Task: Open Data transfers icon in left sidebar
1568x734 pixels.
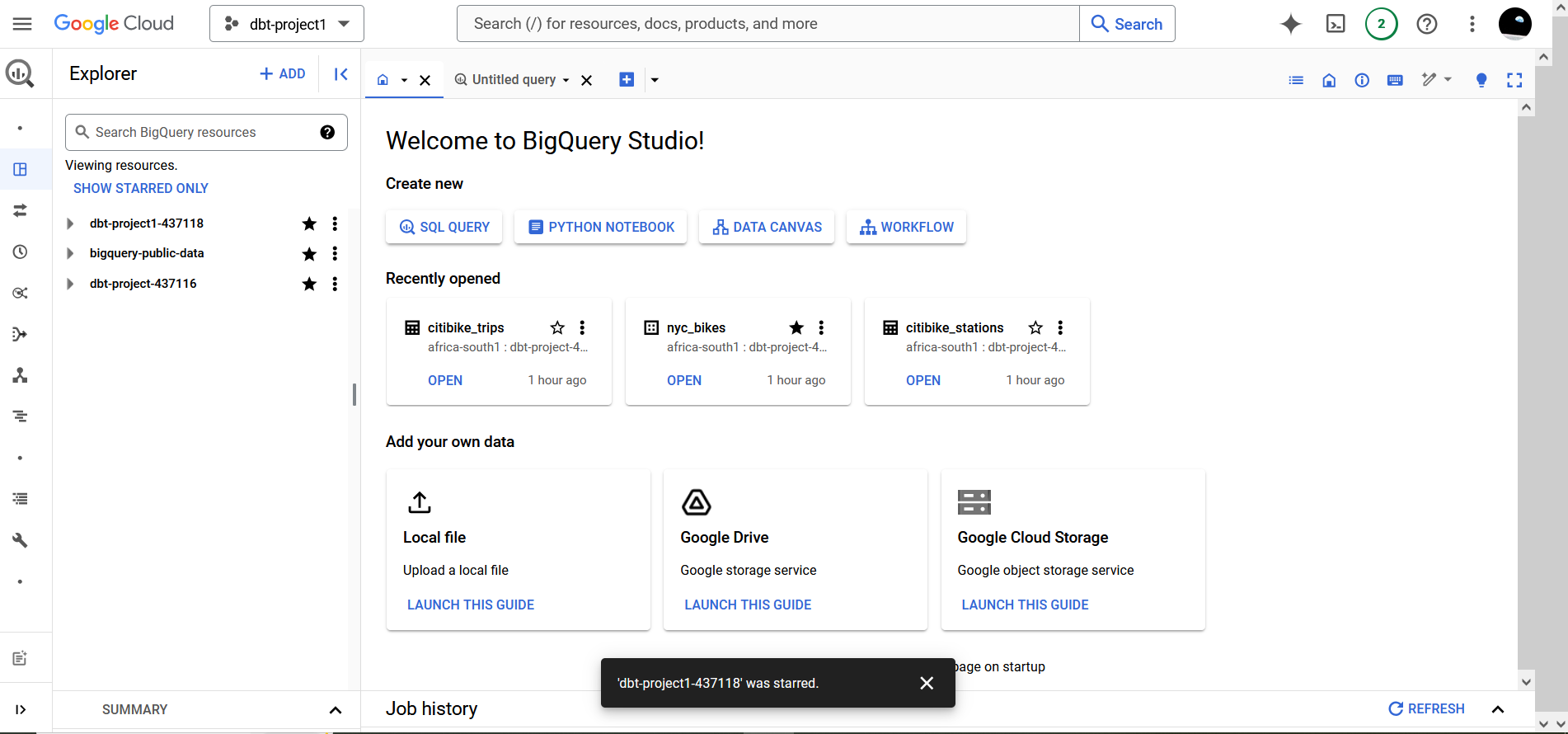Action: click(20, 210)
